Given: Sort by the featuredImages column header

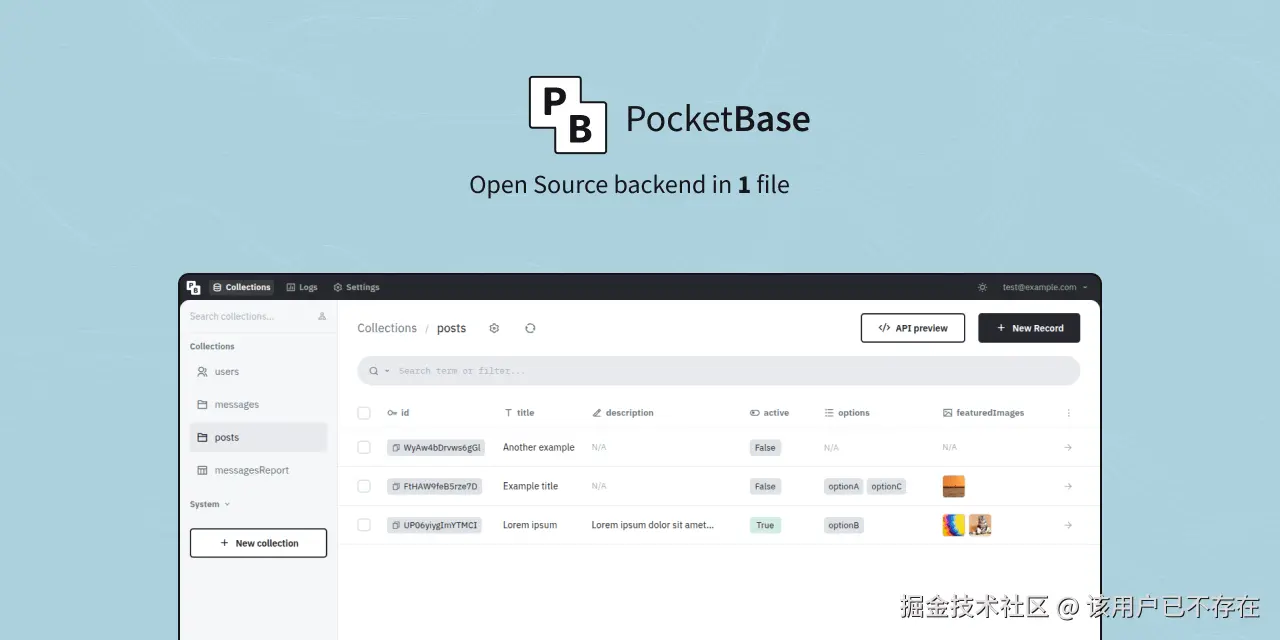Looking at the screenshot, I should (983, 413).
